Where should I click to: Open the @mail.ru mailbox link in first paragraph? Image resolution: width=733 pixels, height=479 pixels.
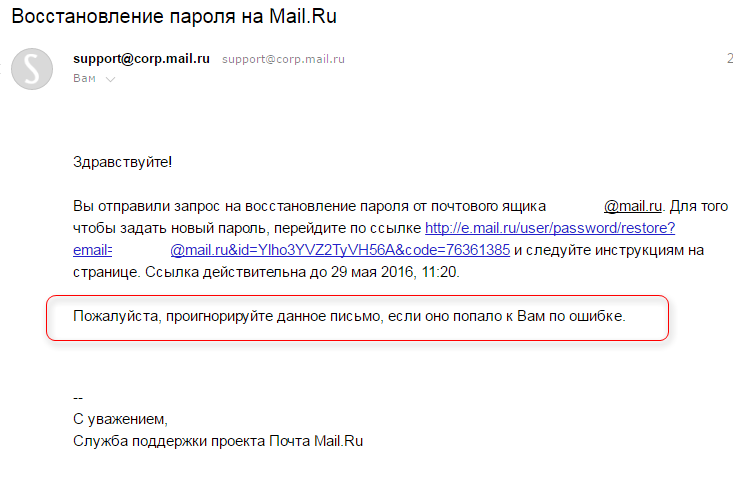633,206
